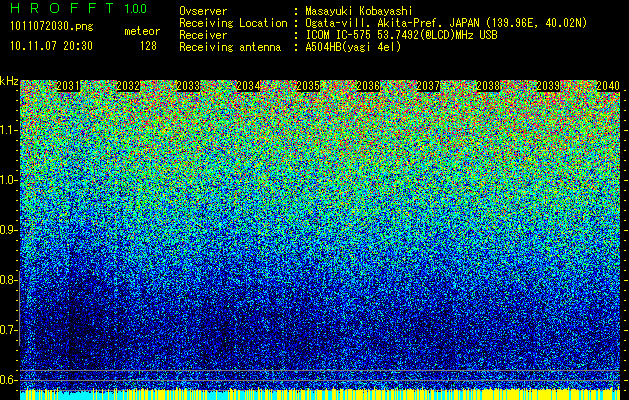Click the A504HB(yagi 4el) antenna text
This screenshot has width=629, height=400.
pyautogui.click(x=353, y=47)
